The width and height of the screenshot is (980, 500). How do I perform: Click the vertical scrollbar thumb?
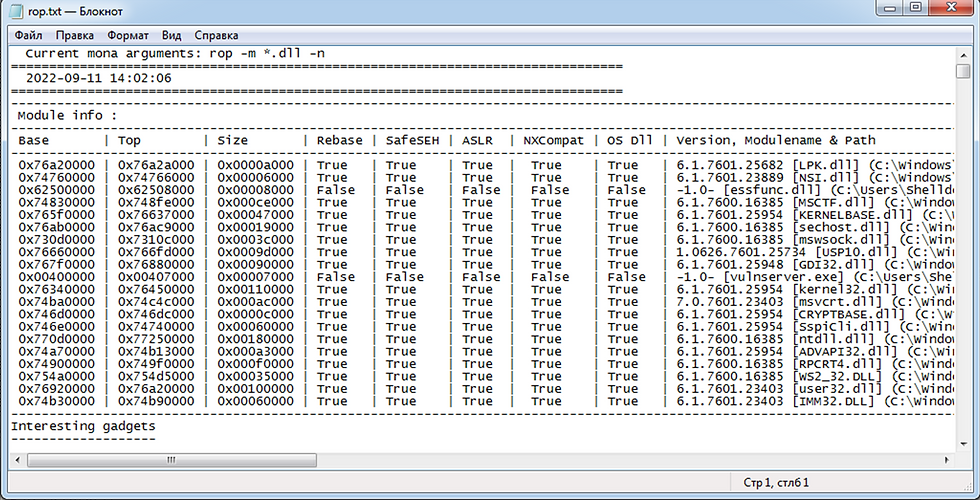[x=962, y=71]
